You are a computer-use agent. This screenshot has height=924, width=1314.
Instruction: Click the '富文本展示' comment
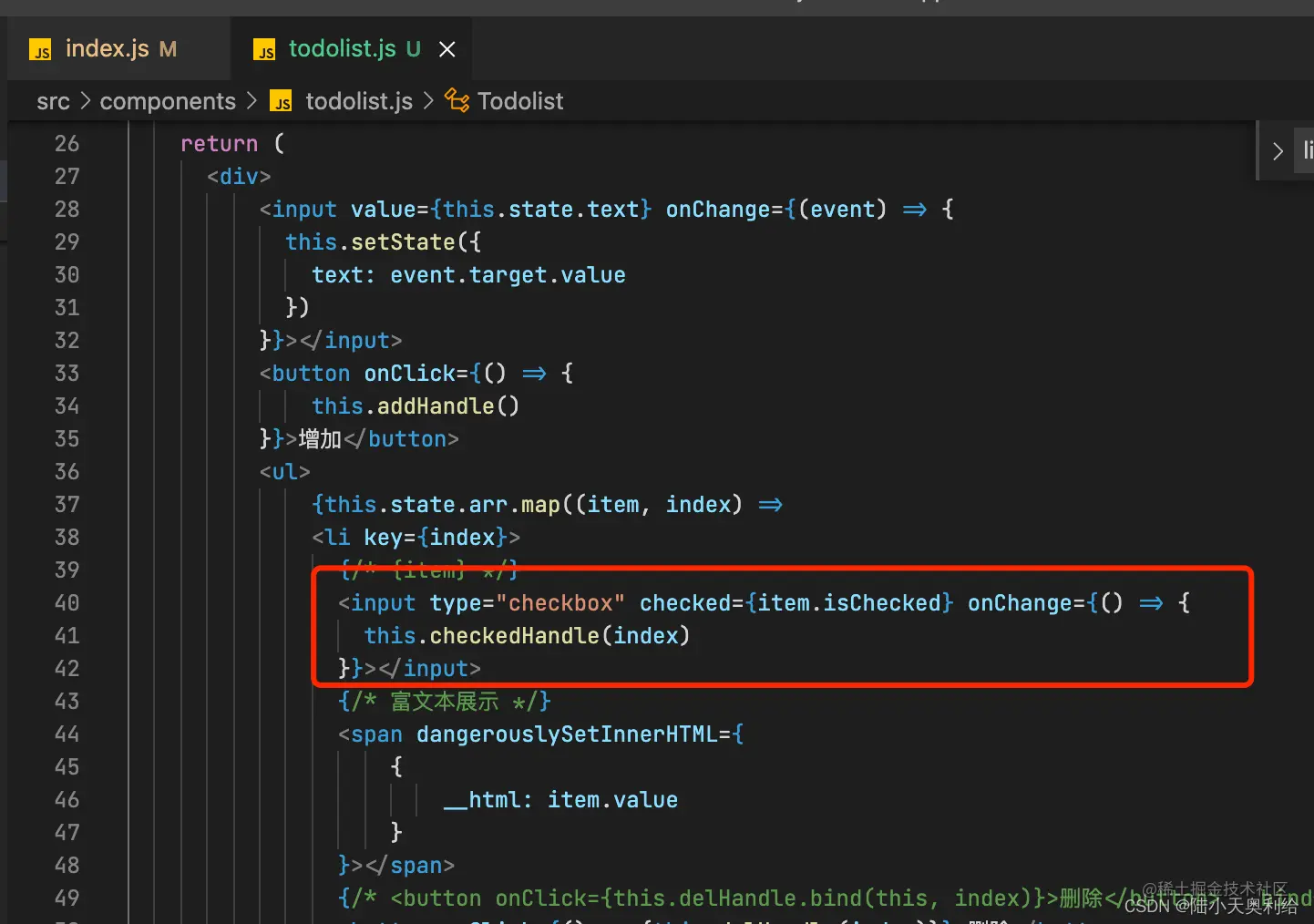pos(445,702)
